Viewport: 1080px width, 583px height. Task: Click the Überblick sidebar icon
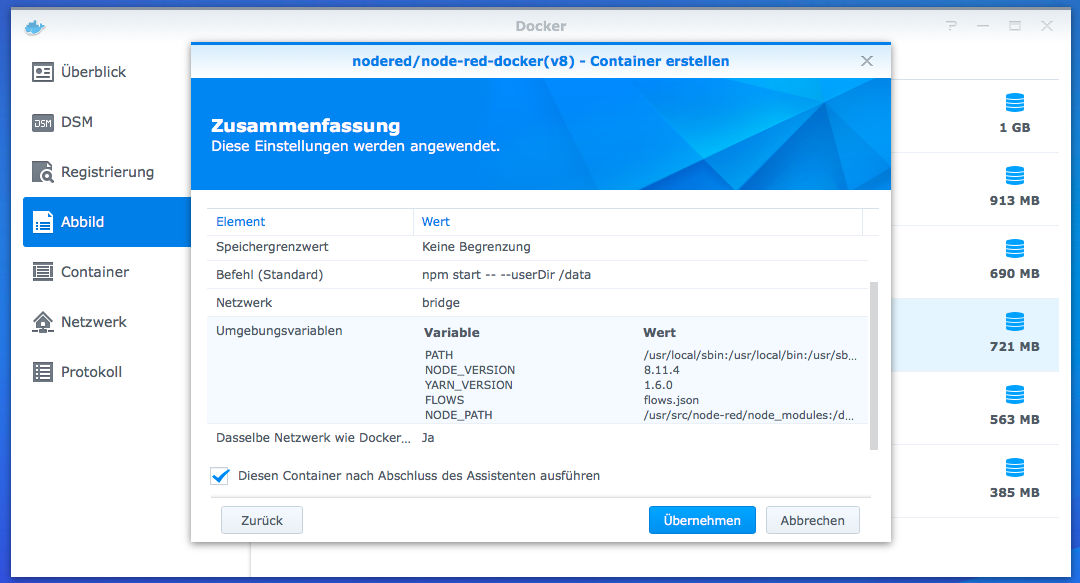[x=43, y=72]
